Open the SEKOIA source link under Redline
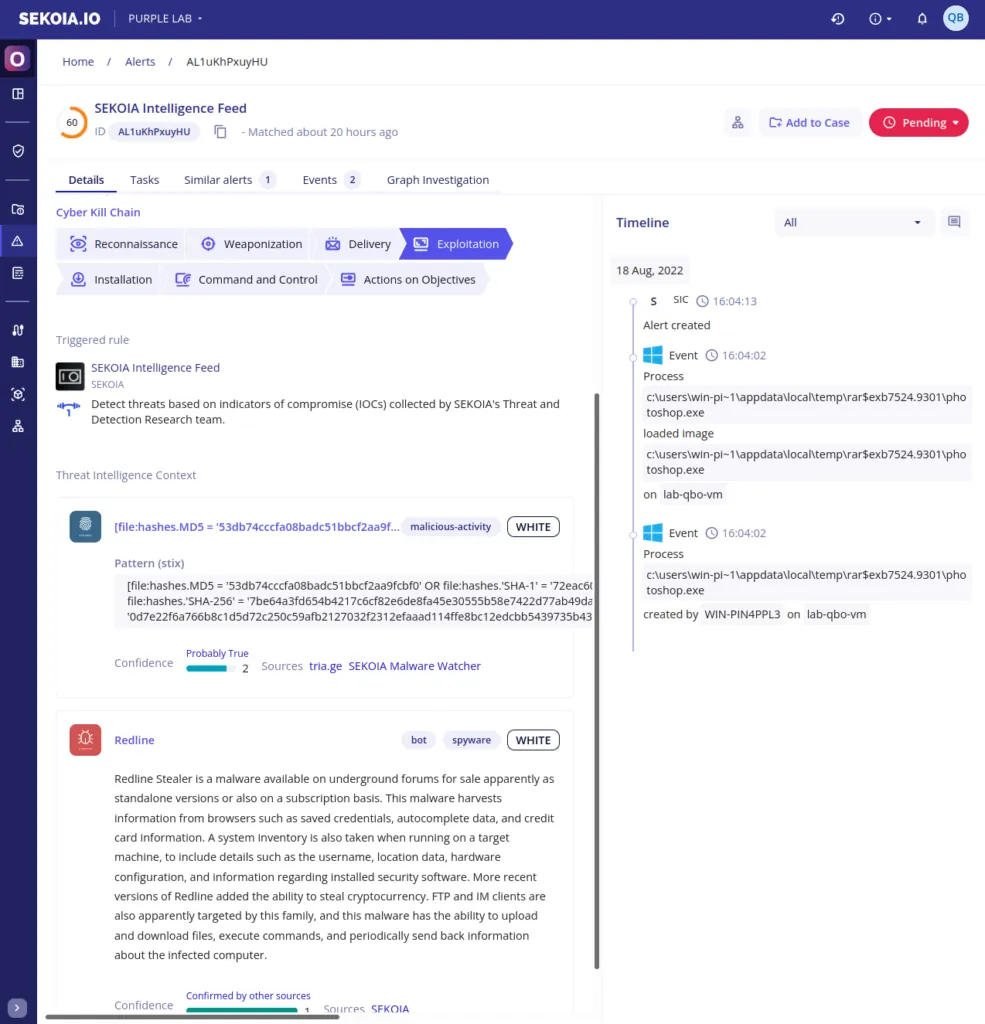Image resolution: width=985 pixels, height=1024 pixels. pos(390,1009)
